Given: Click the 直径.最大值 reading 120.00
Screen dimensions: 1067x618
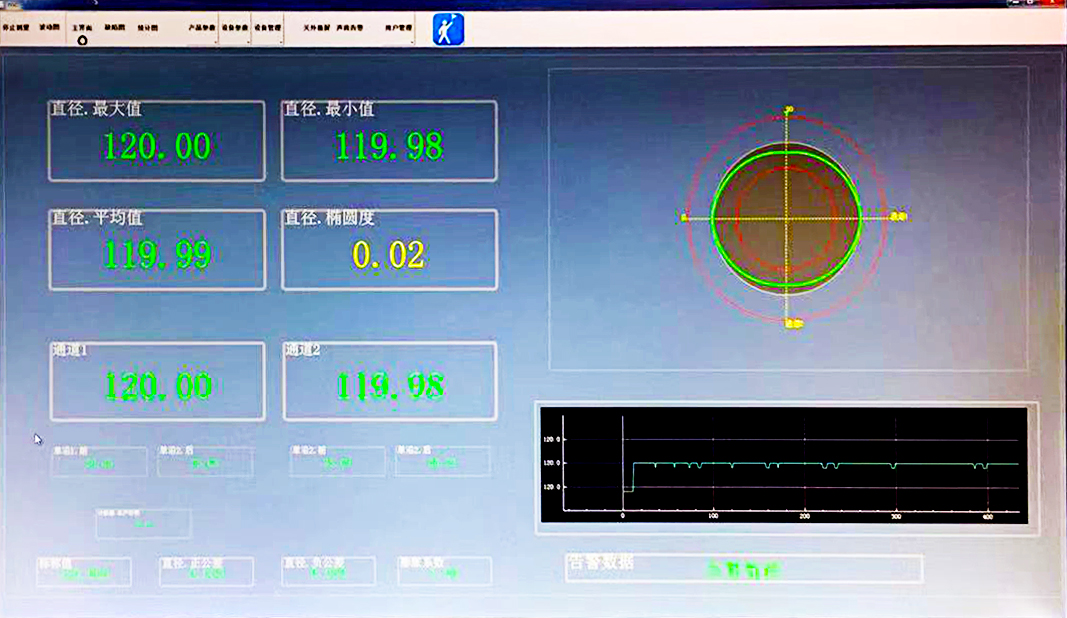Looking at the screenshot, I should coord(157,147).
